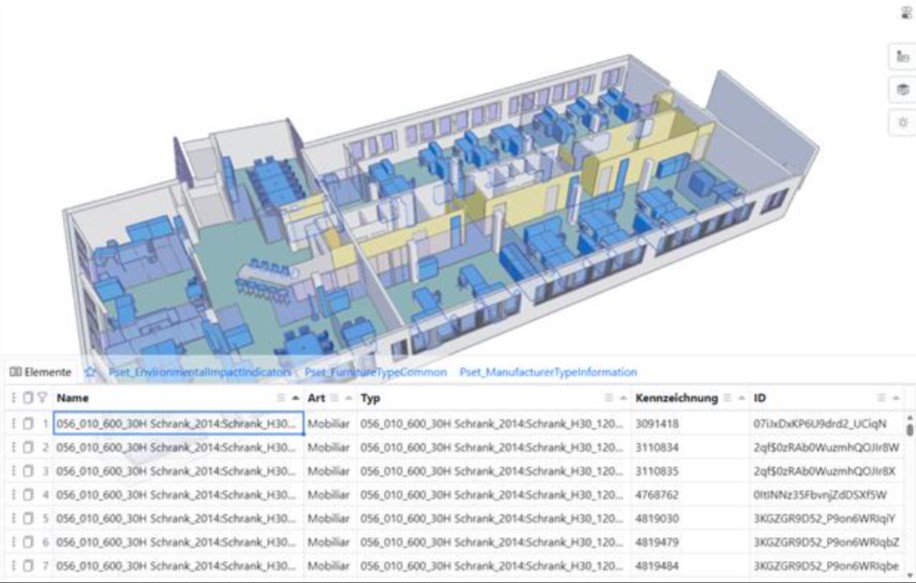Select the Name cell in row 1
Image resolution: width=916 pixels, height=583 pixels.
[x=178, y=424]
